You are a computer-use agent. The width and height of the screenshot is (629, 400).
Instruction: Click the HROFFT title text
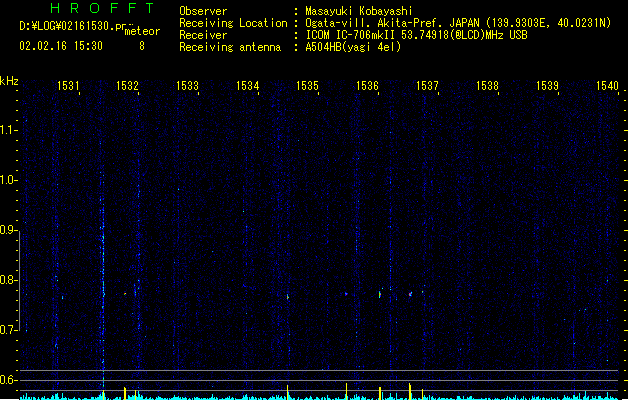click(x=103, y=8)
